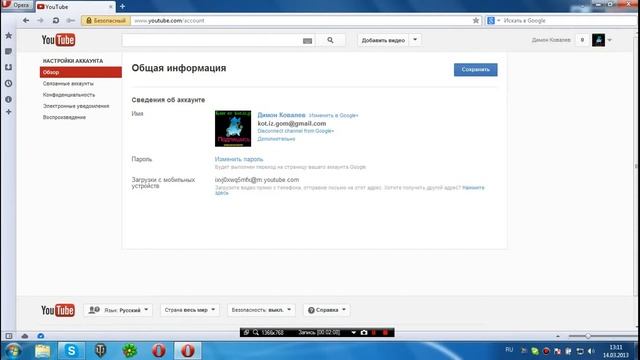Image resolution: width=640 pixels, height=360 pixels.
Task: Open Воспроизведение settings section
Action: point(64,117)
